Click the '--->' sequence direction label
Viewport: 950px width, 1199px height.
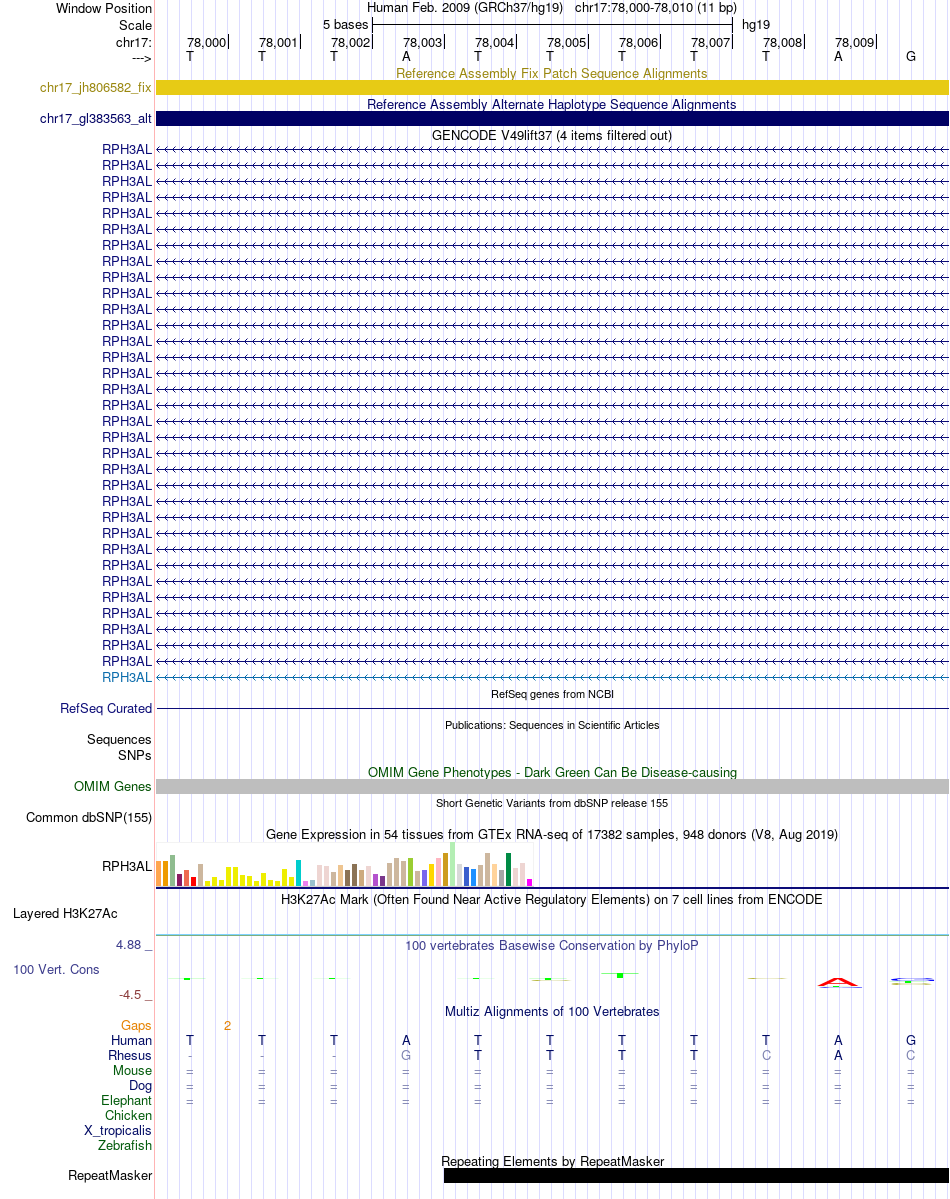point(142,58)
